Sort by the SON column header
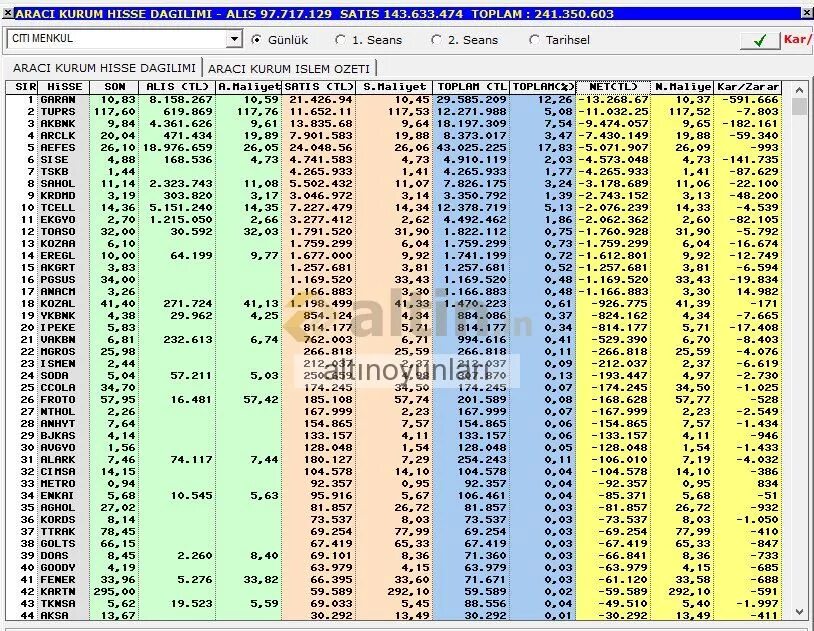The width and height of the screenshot is (814, 631). tap(114, 87)
